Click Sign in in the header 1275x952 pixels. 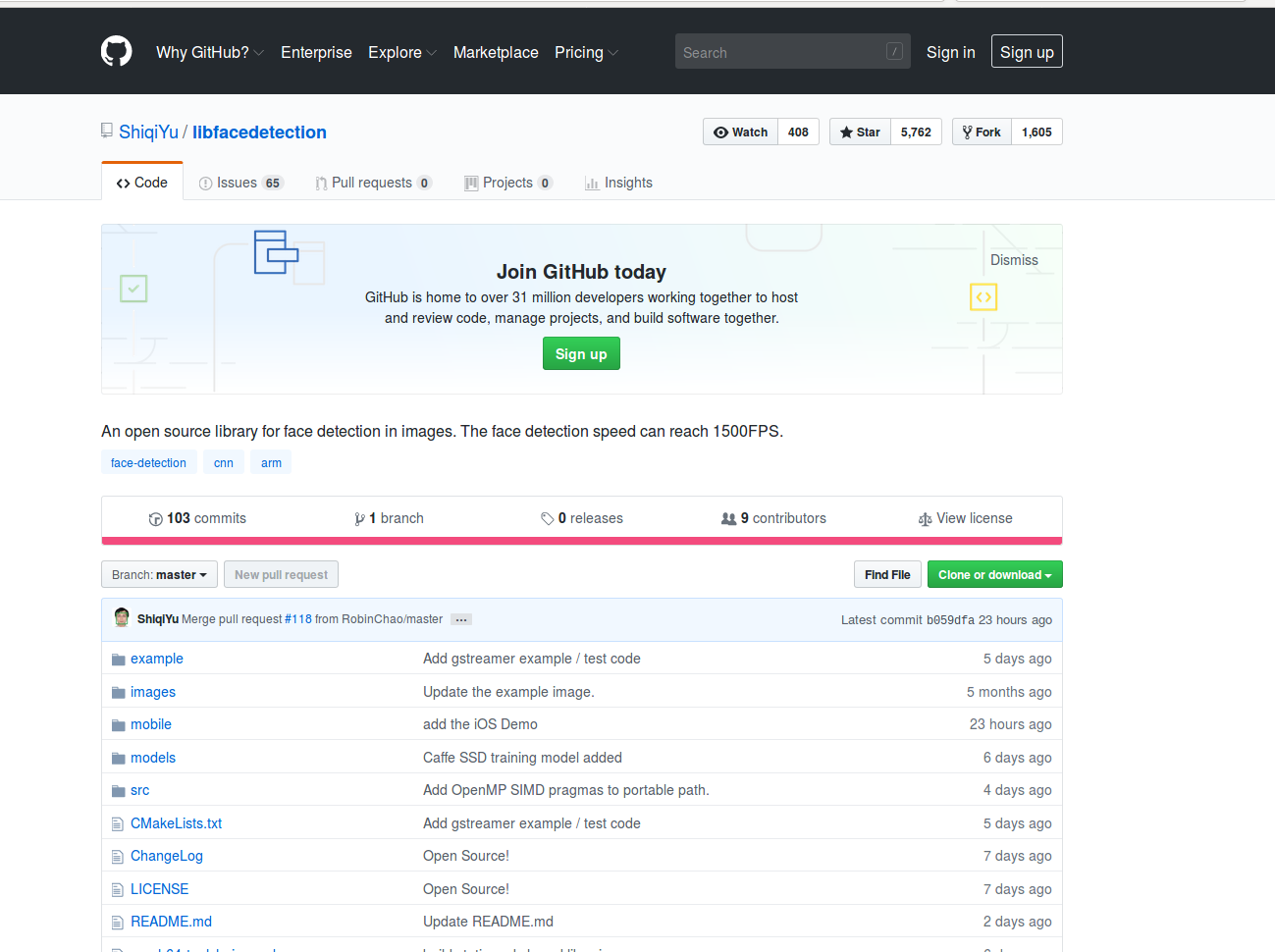point(951,52)
